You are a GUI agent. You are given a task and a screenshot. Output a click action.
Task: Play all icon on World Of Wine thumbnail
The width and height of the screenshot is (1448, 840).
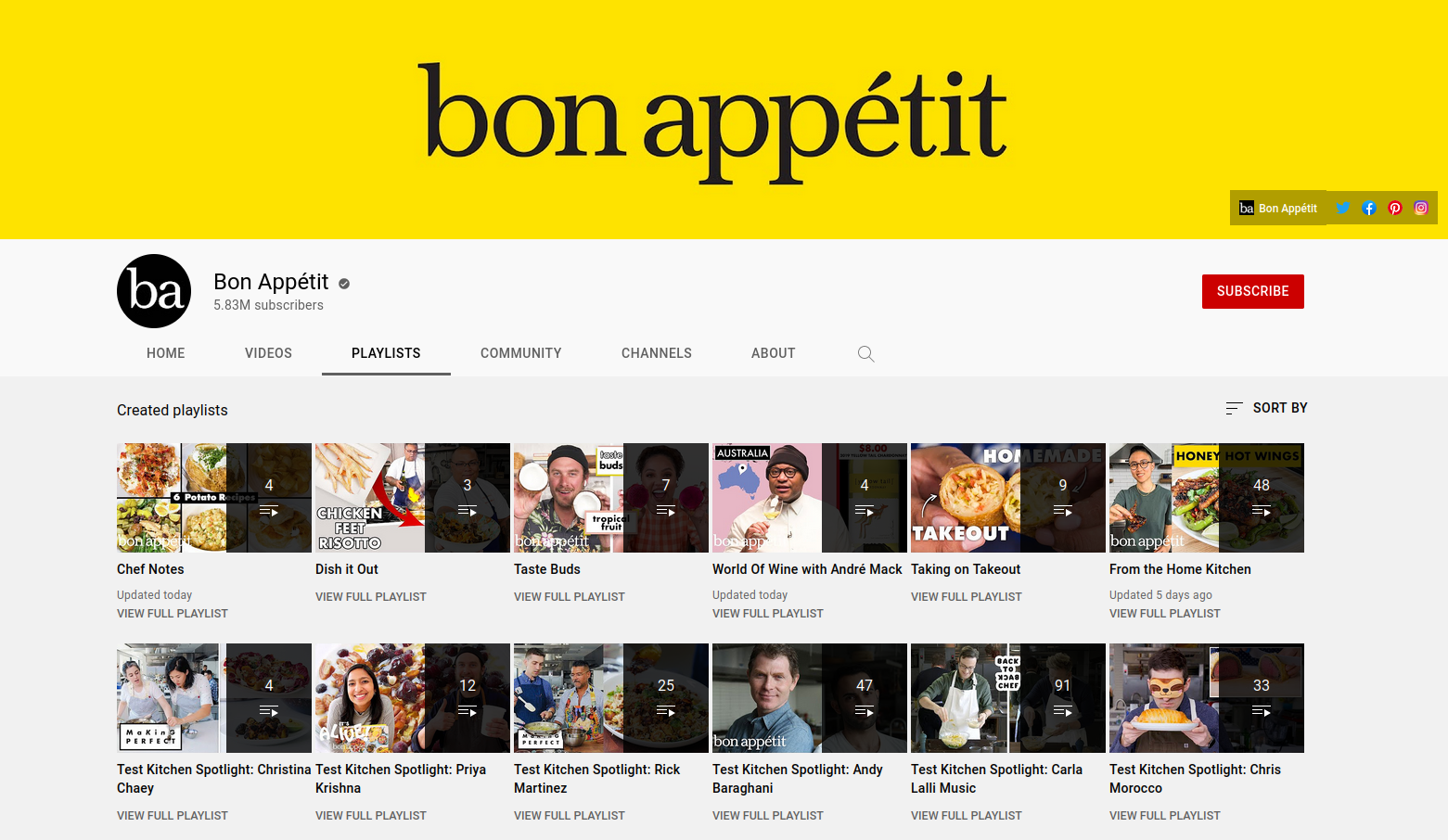point(865,511)
